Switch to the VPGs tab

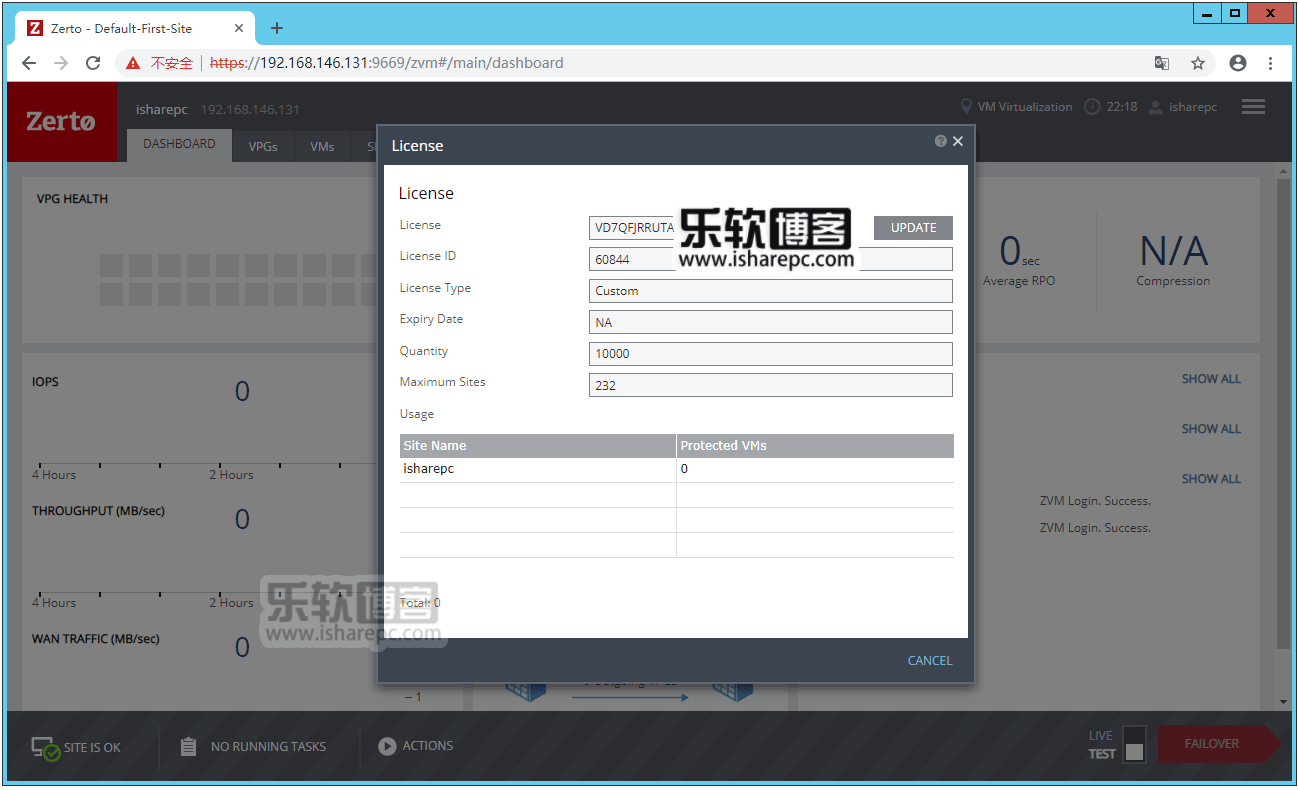coord(263,146)
